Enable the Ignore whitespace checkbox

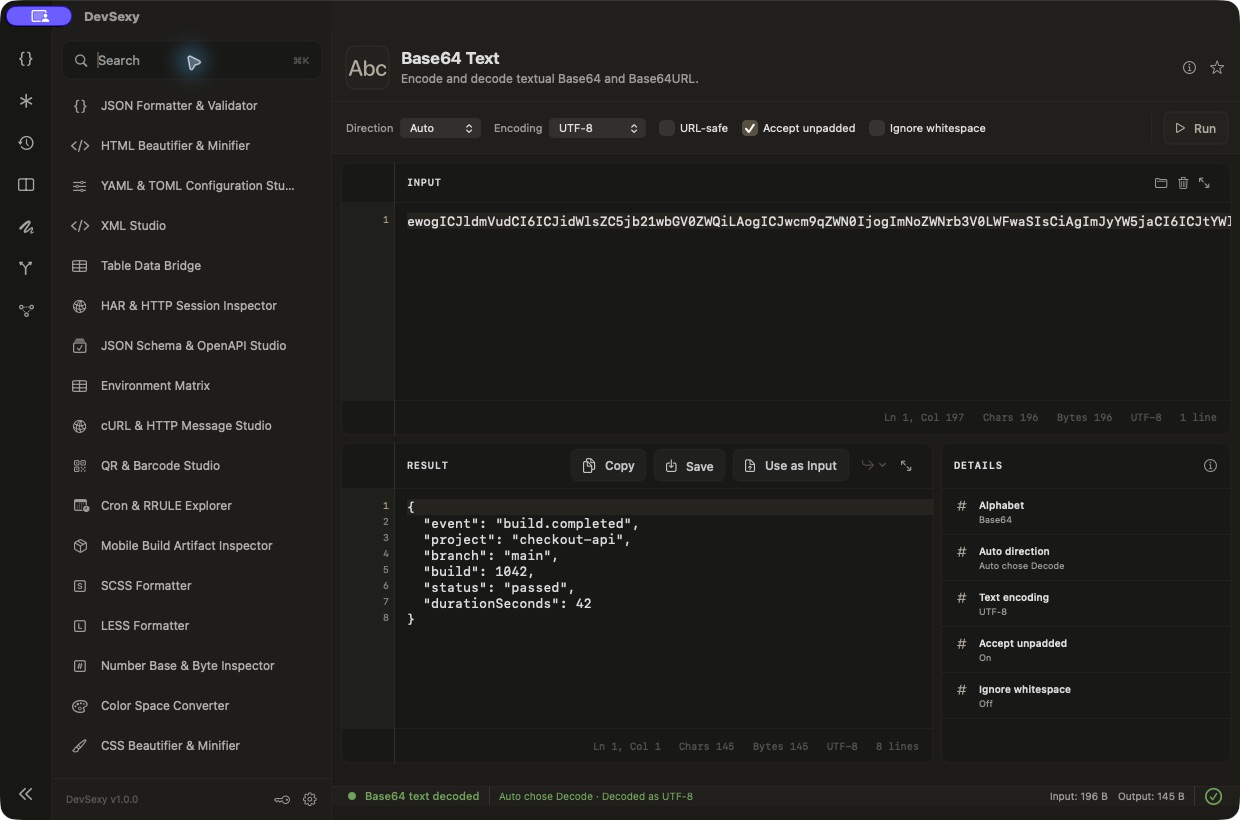[x=877, y=128]
